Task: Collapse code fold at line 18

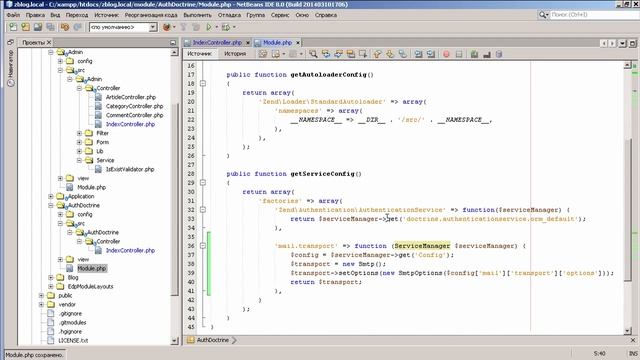Action: [203, 84]
